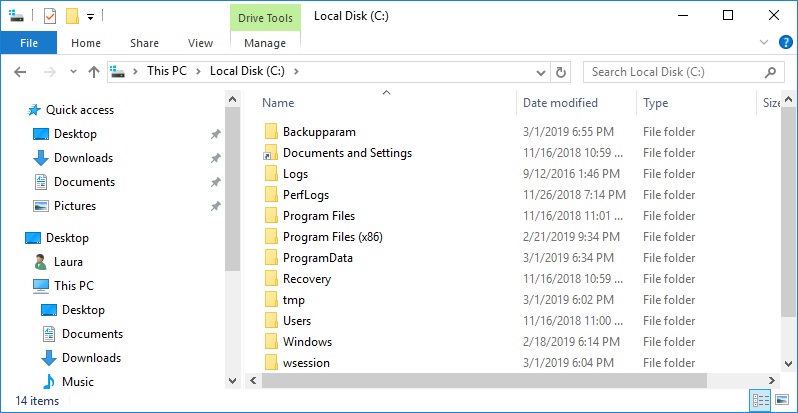Click the Properties quick access toolbar icon
The image size is (798, 413).
click(50, 16)
